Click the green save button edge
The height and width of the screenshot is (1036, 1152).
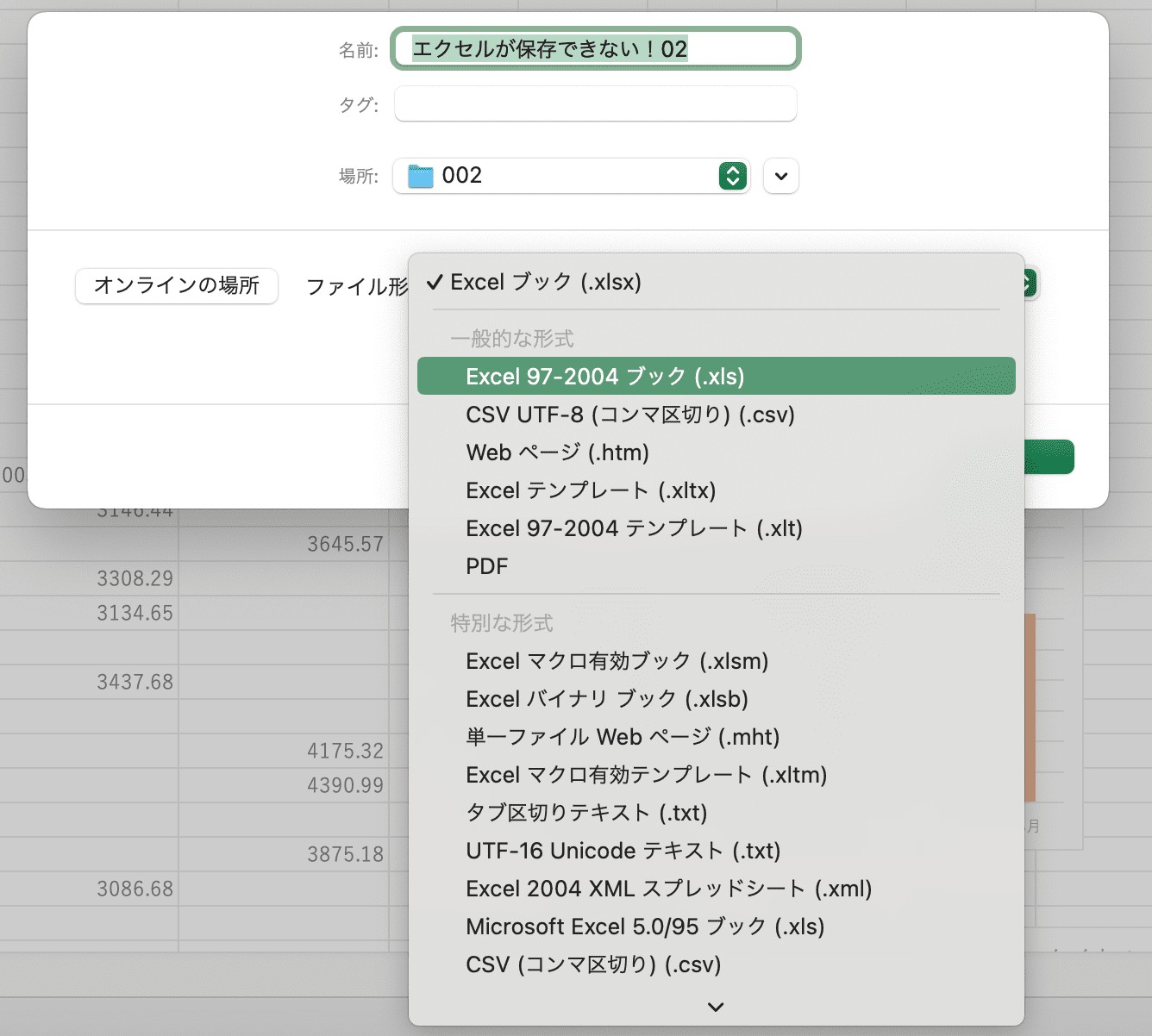click(1049, 457)
